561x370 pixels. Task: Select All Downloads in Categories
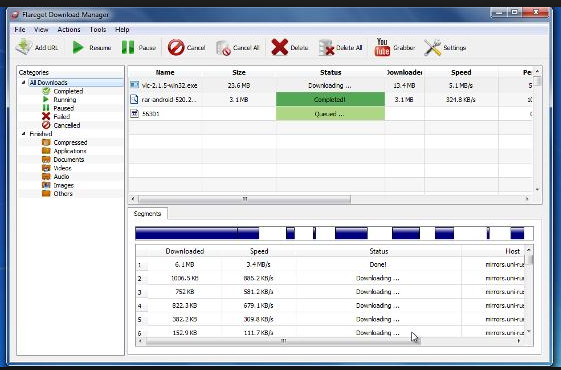(x=48, y=83)
